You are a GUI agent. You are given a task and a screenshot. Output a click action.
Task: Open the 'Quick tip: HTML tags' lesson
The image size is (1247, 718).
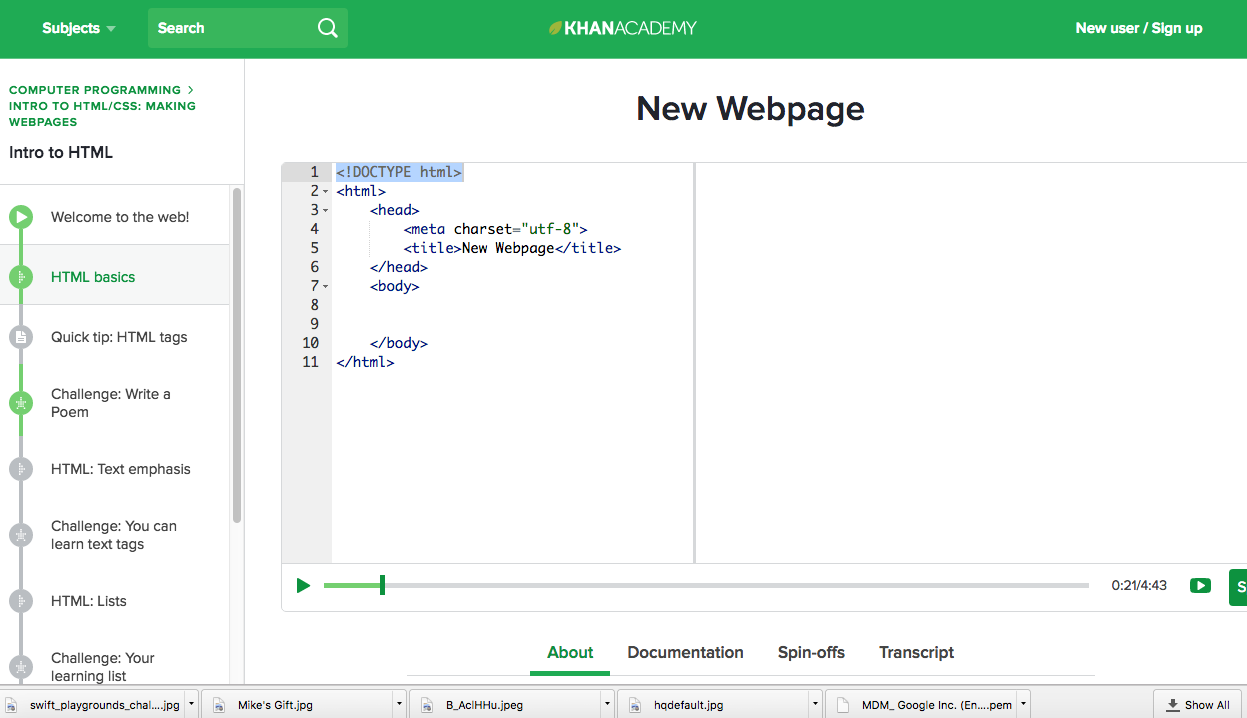pos(119,337)
